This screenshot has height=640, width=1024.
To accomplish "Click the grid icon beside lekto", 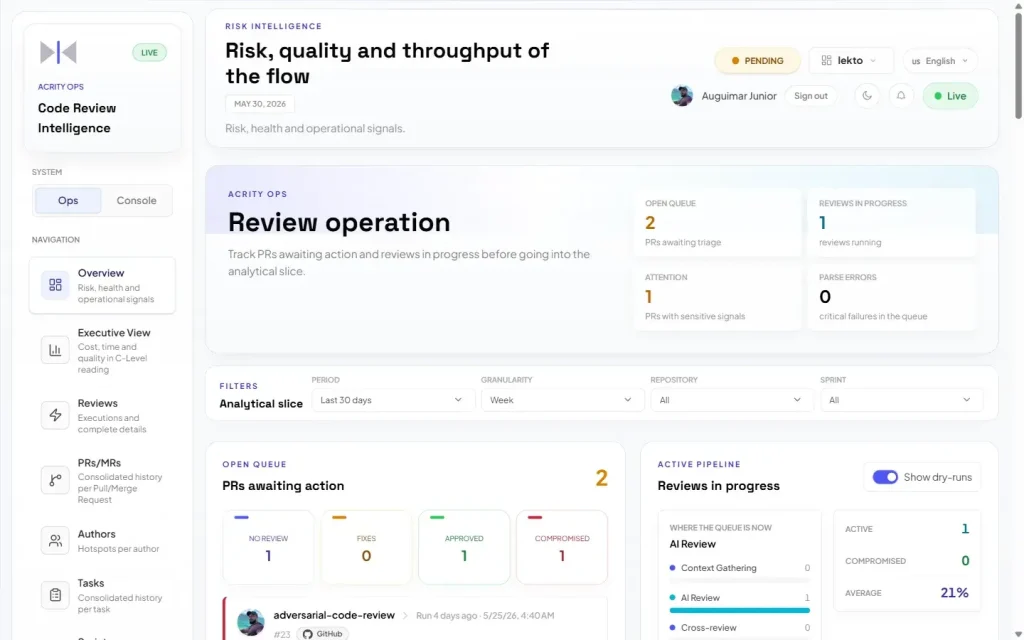I will 826,60.
